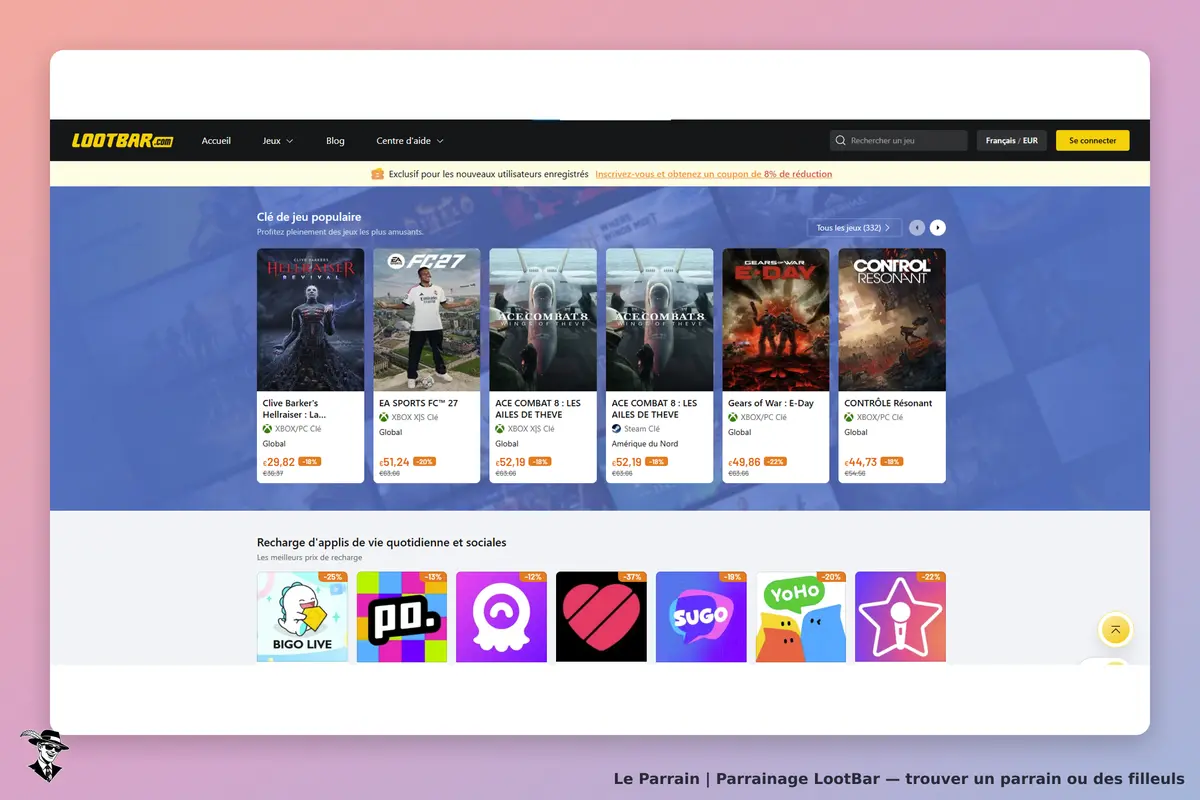This screenshot has height=800, width=1200.
Task: Open Gears of War E-Day cover
Action: 776,320
